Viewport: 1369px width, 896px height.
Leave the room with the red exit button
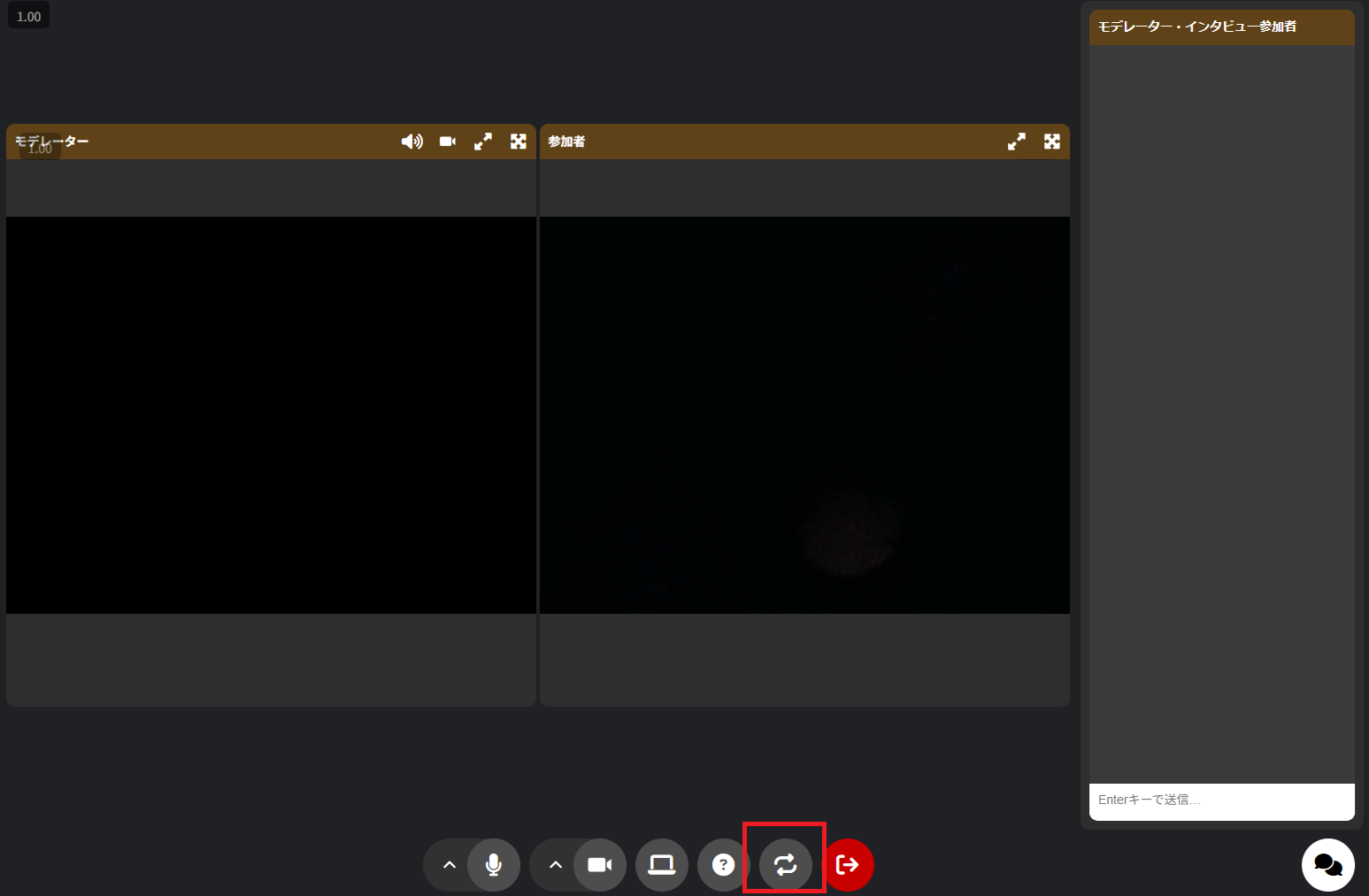pyautogui.click(x=848, y=864)
